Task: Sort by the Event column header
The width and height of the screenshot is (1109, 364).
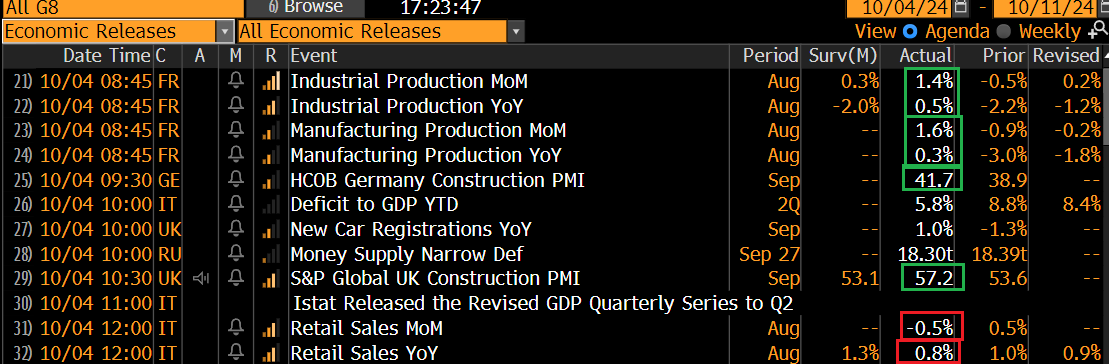Action: point(315,55)
